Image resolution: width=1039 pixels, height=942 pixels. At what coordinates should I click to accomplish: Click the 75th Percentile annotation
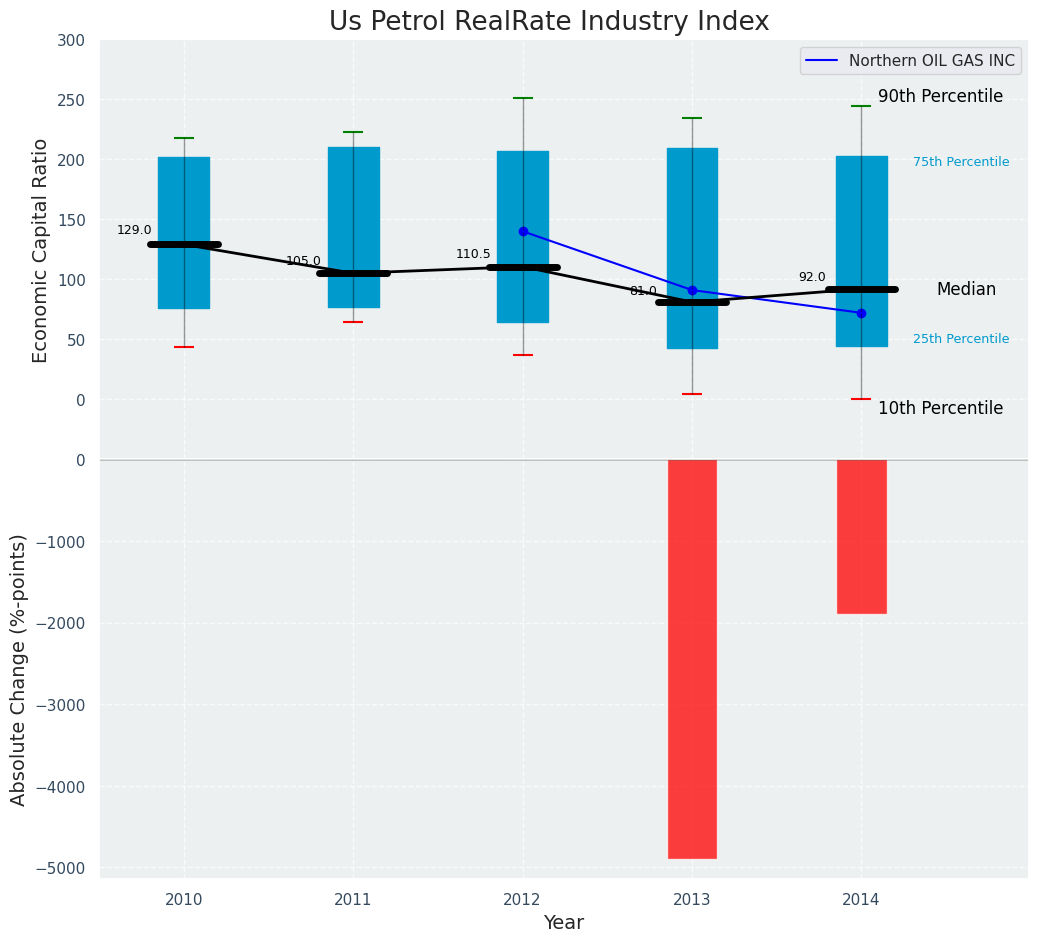(x=961, y=162)
